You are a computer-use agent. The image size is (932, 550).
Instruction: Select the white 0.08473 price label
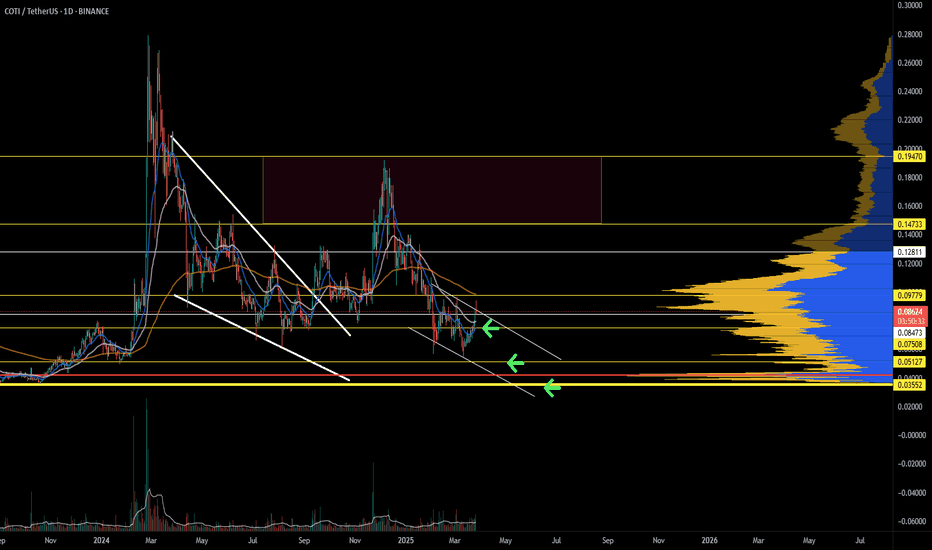909,333
